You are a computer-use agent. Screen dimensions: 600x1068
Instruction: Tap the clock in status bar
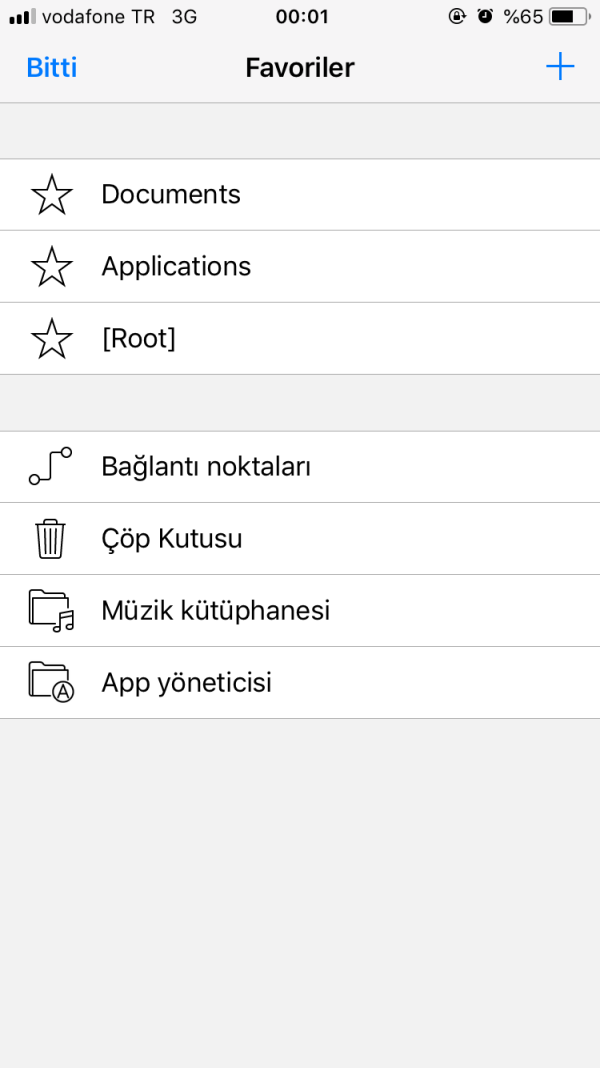pos(301,16)
